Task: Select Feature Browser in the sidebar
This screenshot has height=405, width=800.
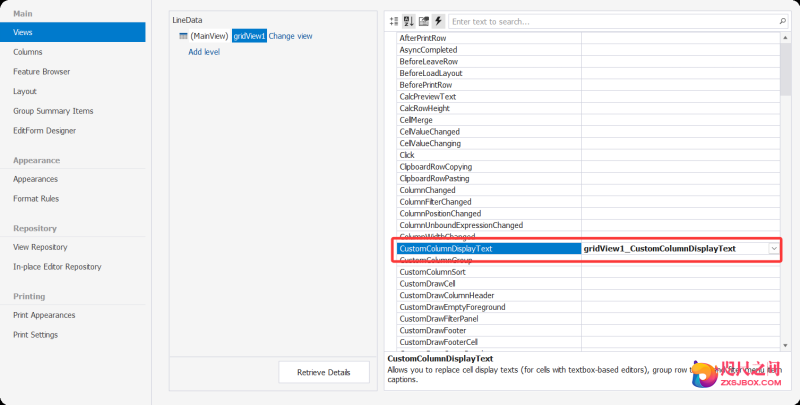Action: click(42, 72)
